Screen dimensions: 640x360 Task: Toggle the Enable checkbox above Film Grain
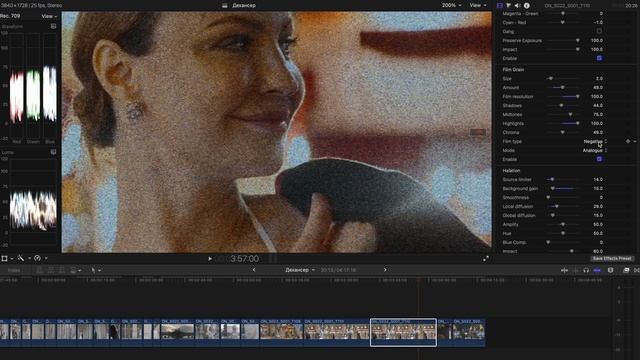tap(599, 58)
